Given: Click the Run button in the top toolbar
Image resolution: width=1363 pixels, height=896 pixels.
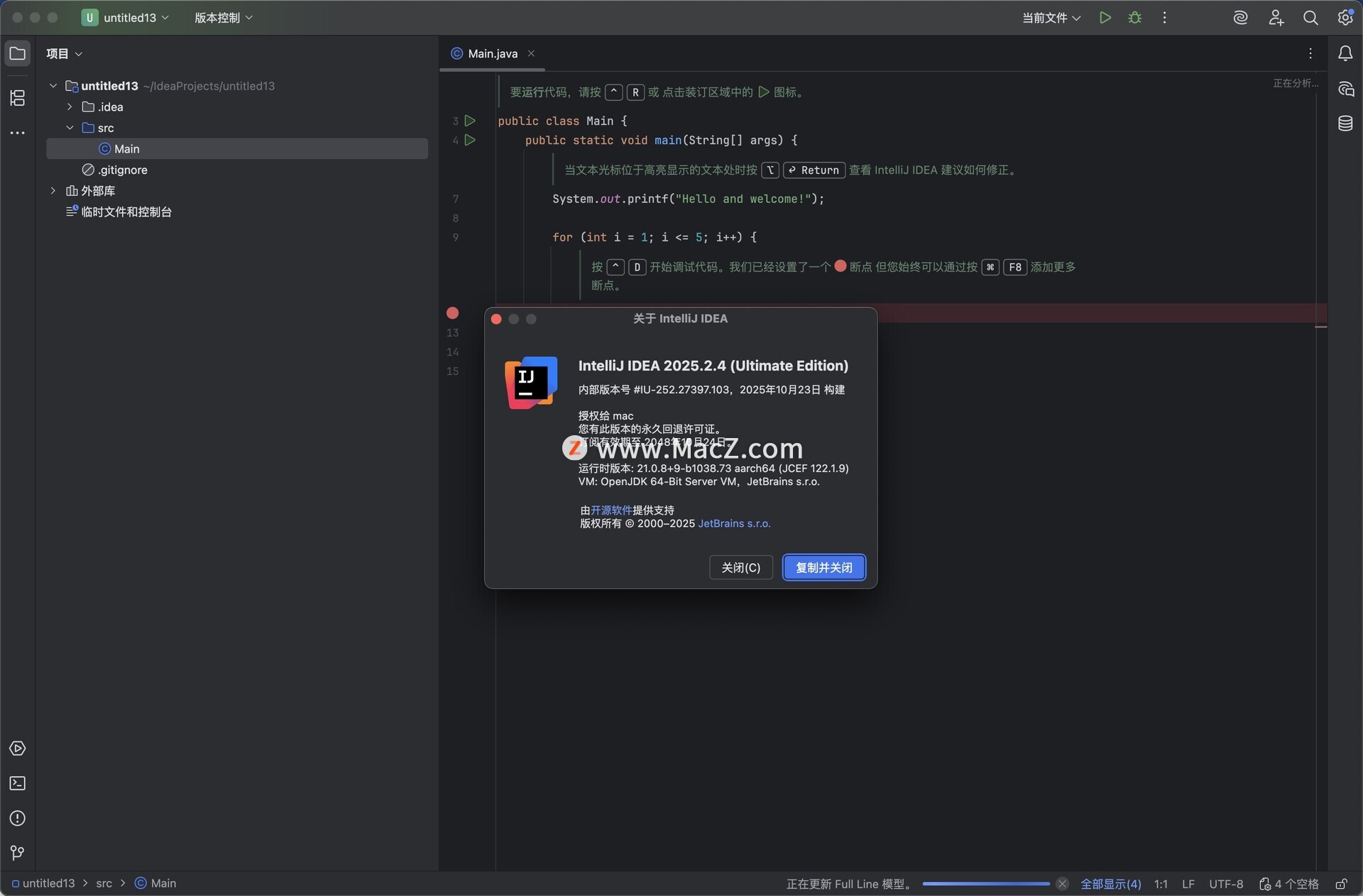Looking at the screenshot, I should (1105, 18).
